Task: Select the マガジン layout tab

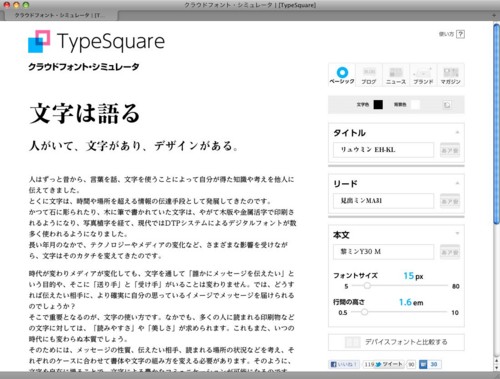Action: tap(450, 75)
